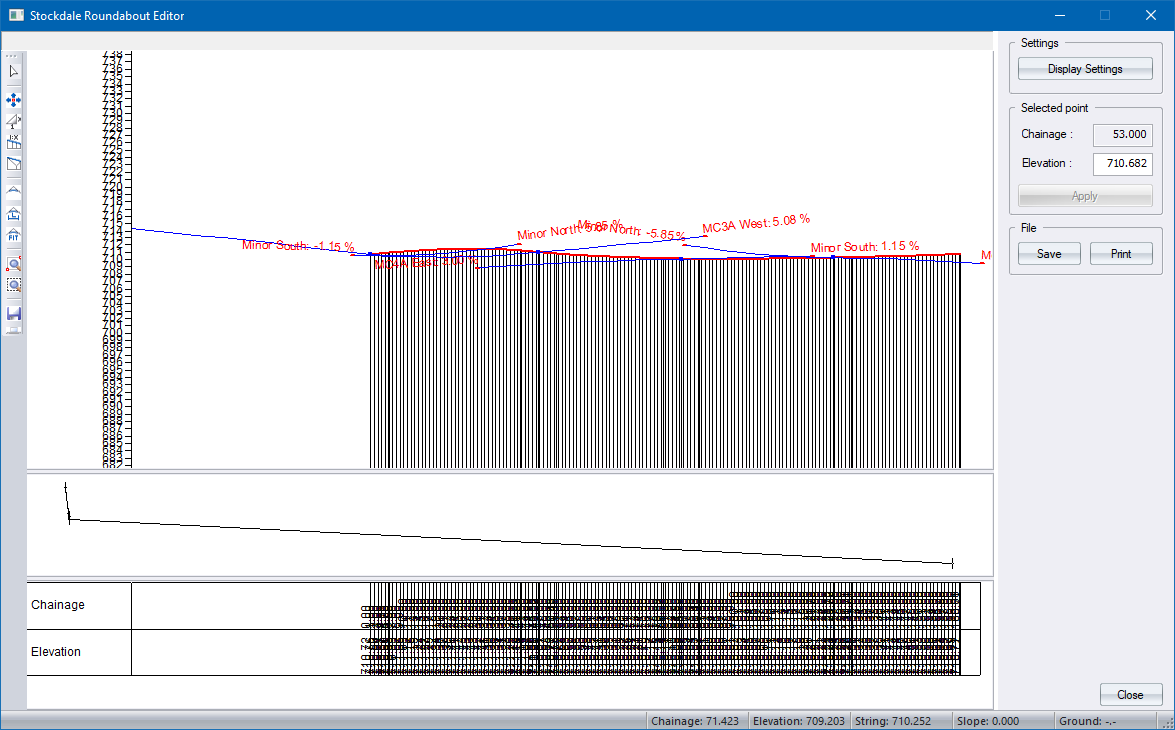This screenshot has width=1175, height=730.
Task: Select the sloped profile section tool
Action: (x=13, y=163)
